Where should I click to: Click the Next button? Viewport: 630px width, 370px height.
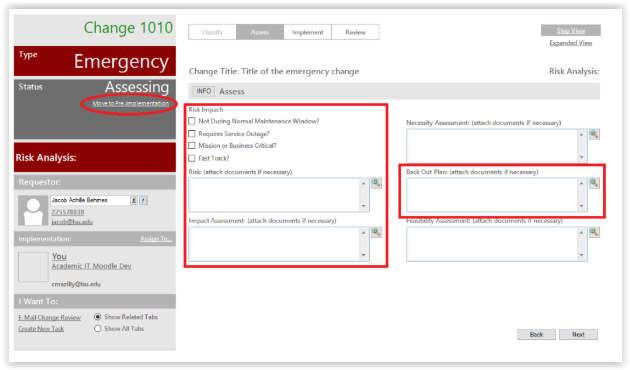(578, 334)
